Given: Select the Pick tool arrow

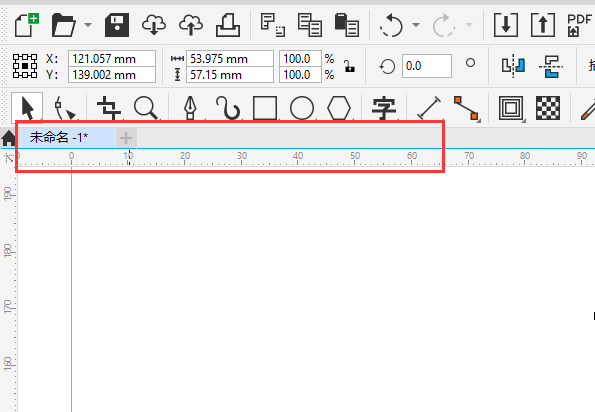Looking at the screenshot, I should click(x=27, y=109).
